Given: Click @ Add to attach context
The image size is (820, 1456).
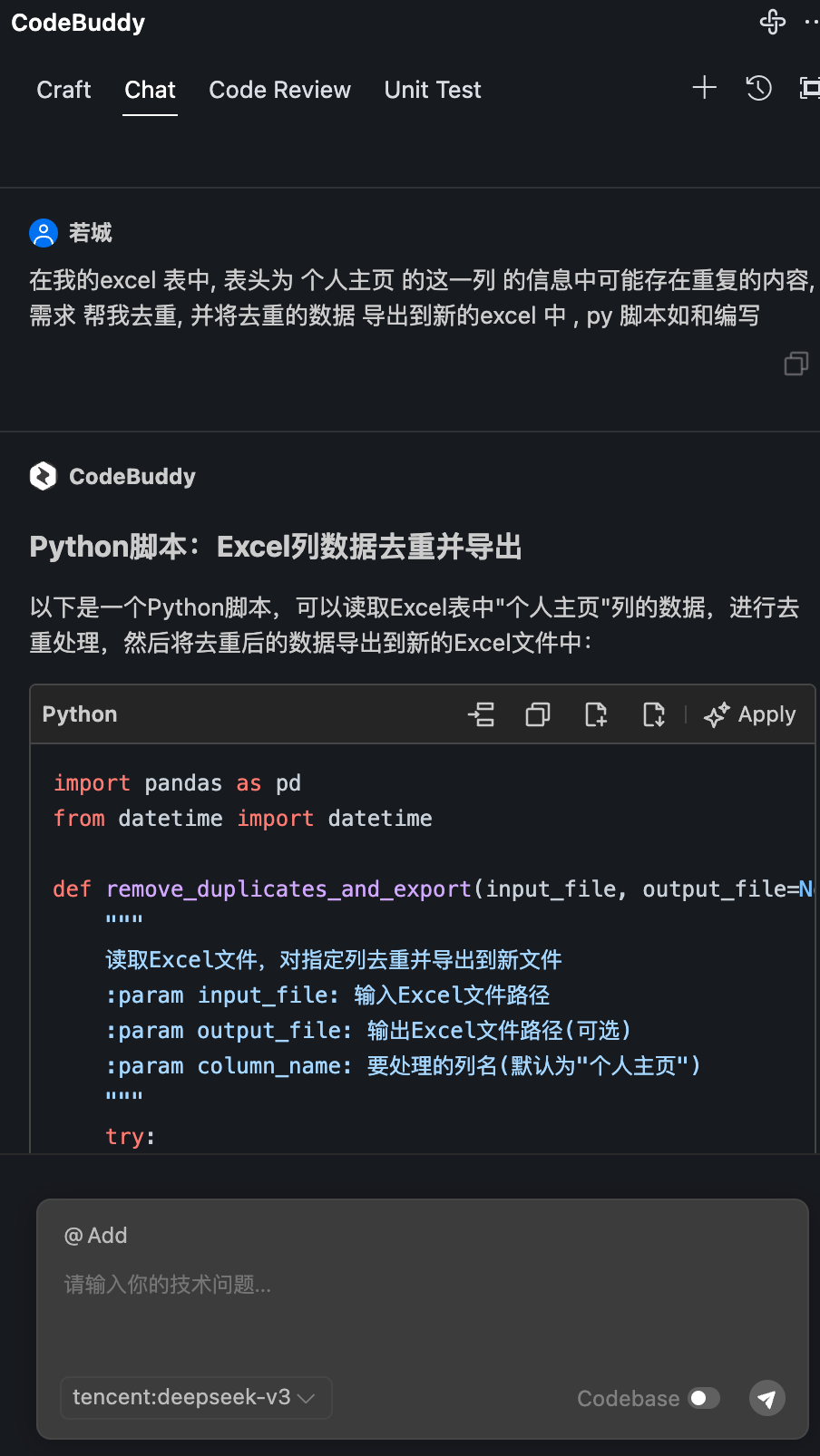Looking at the screenshot, I should [96, 1235].
